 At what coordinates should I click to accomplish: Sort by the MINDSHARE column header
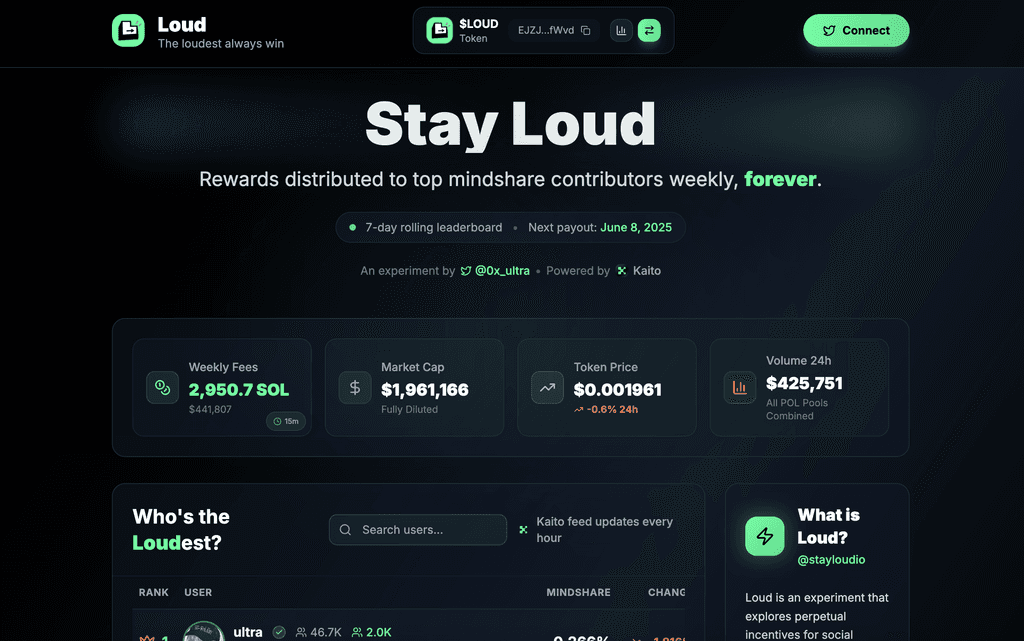pos(579,592)
